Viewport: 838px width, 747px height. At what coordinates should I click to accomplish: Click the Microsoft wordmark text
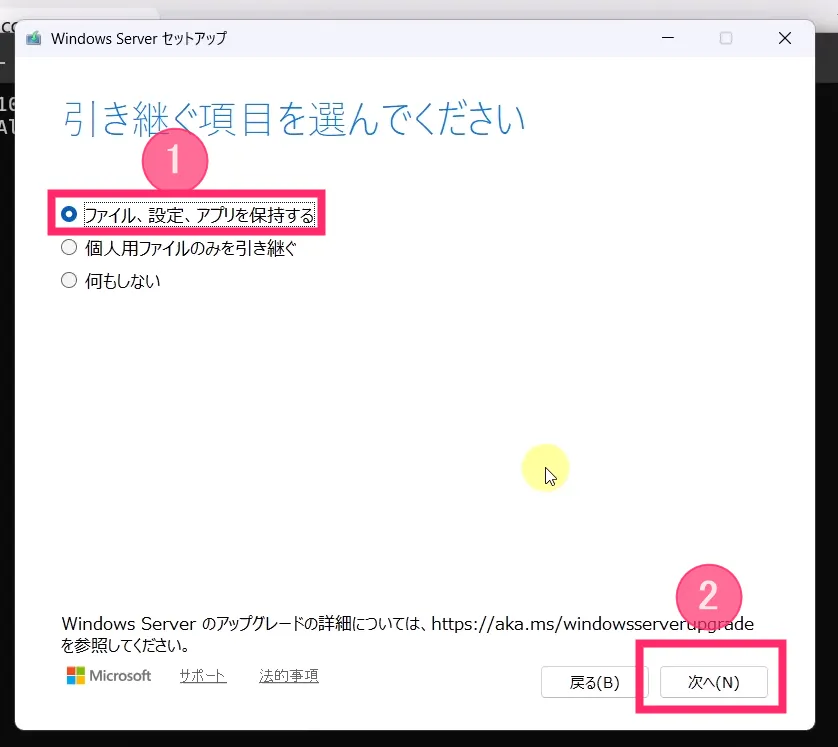pos(120,676)
